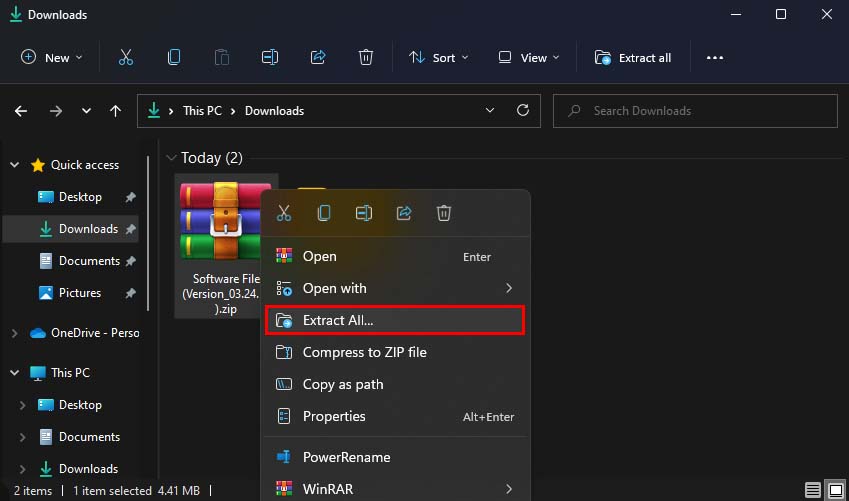Click the New button in toolbar

point(52,58)
